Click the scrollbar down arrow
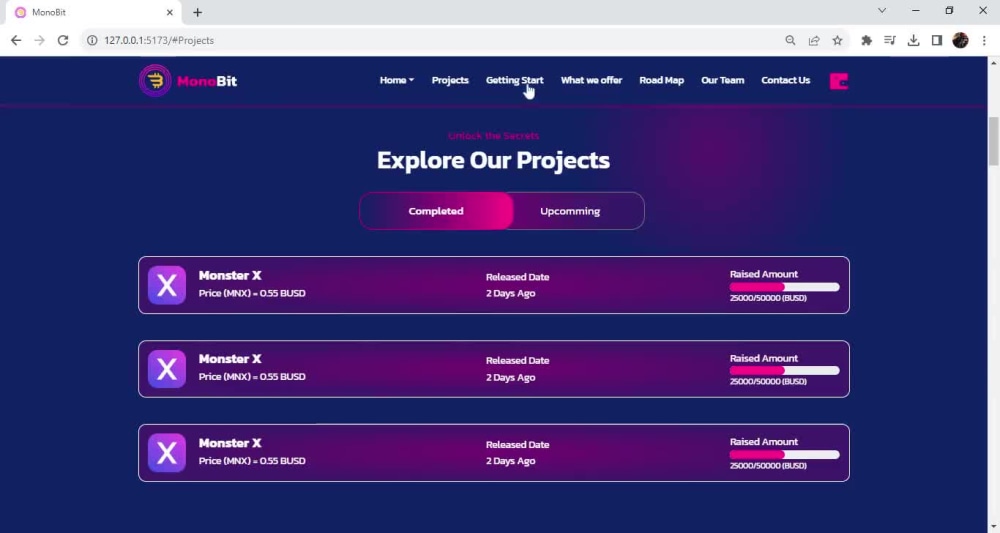Image resolution: width=1000 pixels, height=533 pixels. [994, 527]
